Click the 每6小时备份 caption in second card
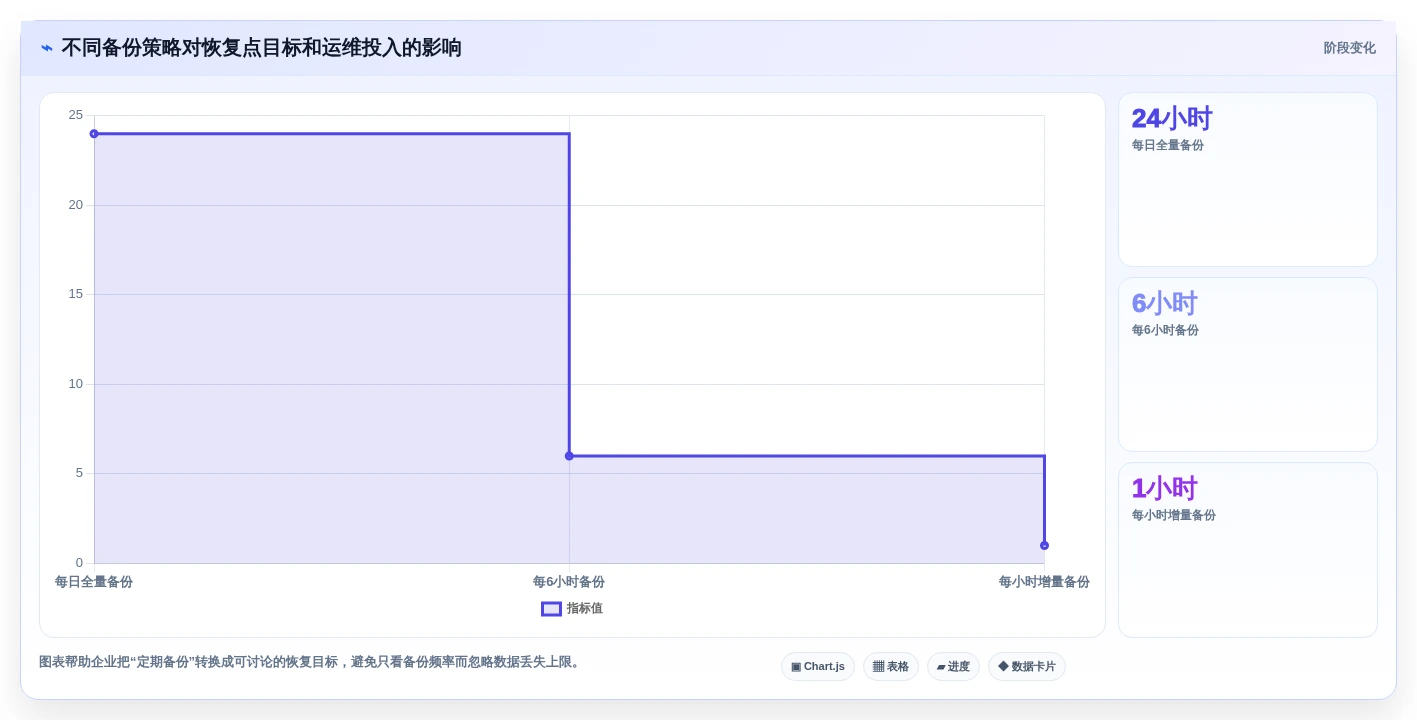The width and height of the screenshot is (1417, 720). click(1165, 330)
